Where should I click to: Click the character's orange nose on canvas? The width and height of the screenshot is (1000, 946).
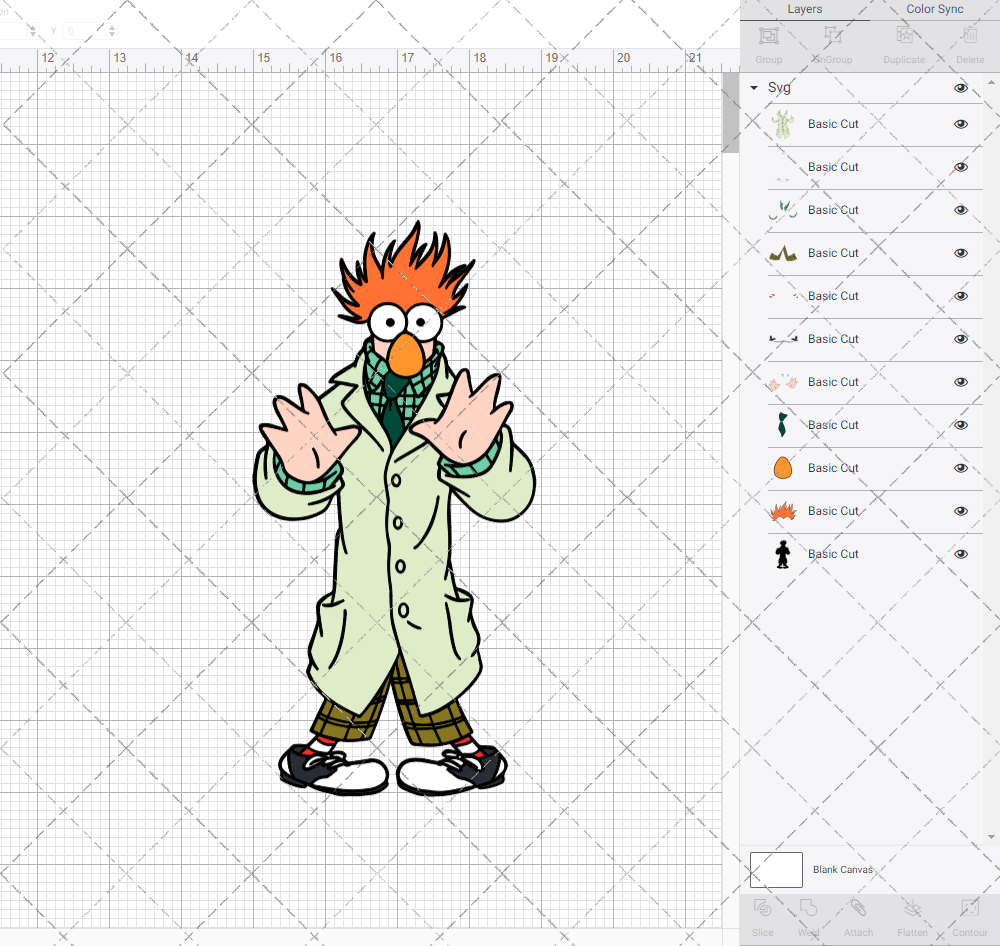coord(406,355)
